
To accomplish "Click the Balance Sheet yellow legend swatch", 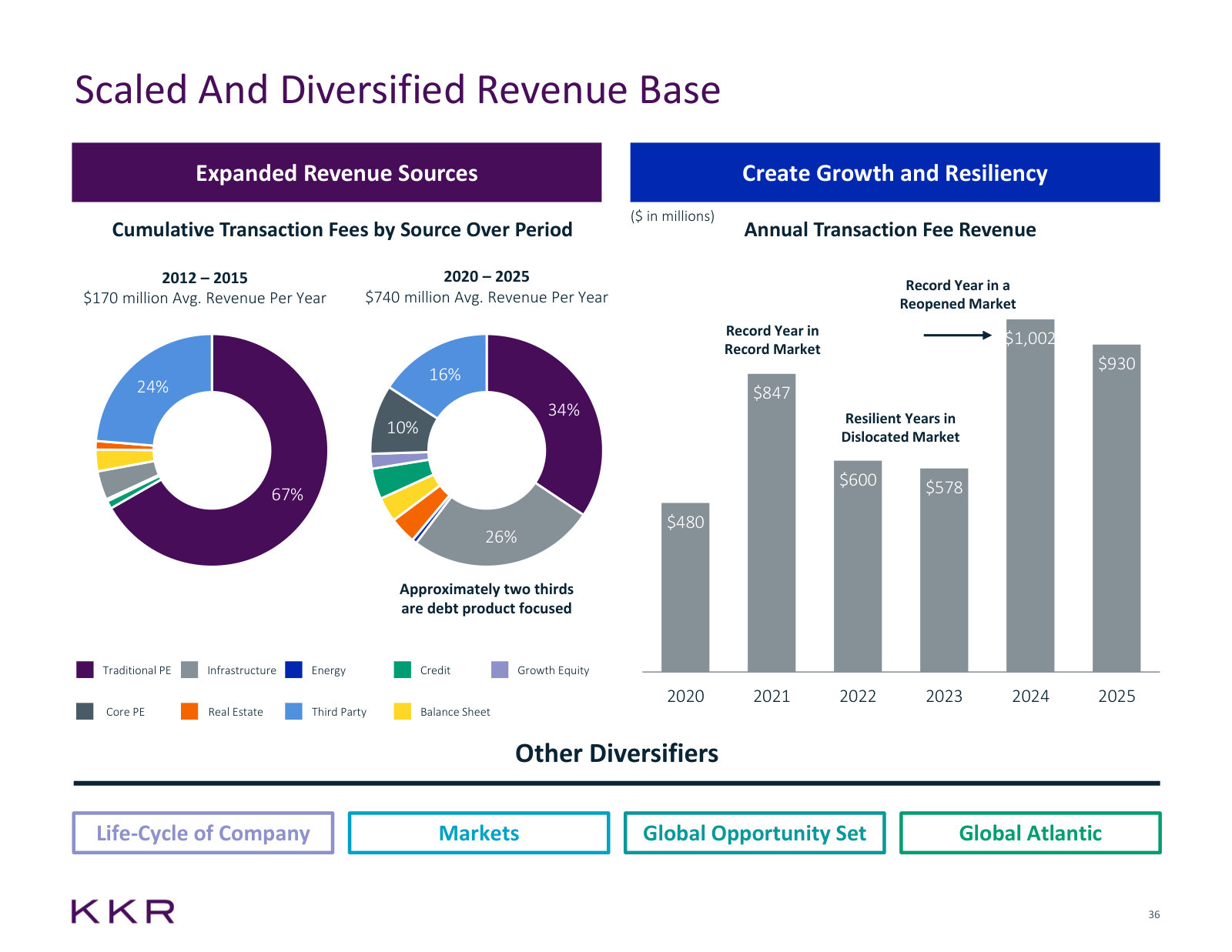I will (x=402, y=711).
